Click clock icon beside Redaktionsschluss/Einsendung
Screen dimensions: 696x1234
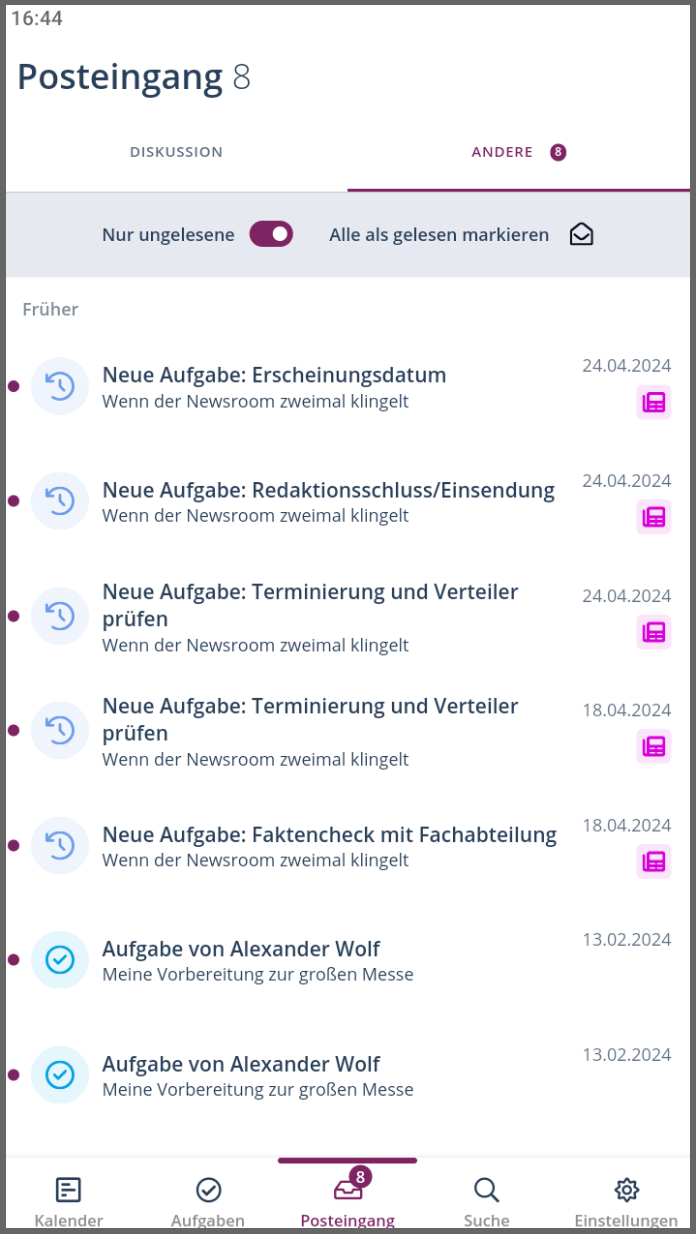point(60,501)
